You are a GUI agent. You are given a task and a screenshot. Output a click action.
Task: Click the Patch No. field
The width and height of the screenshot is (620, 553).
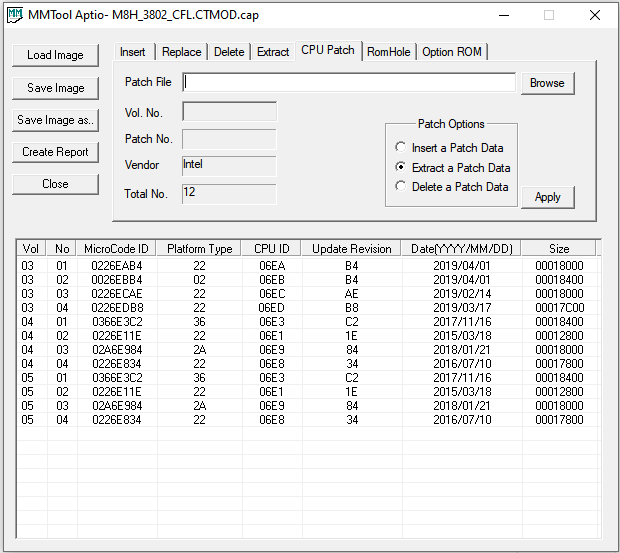[x=229, y=139]
